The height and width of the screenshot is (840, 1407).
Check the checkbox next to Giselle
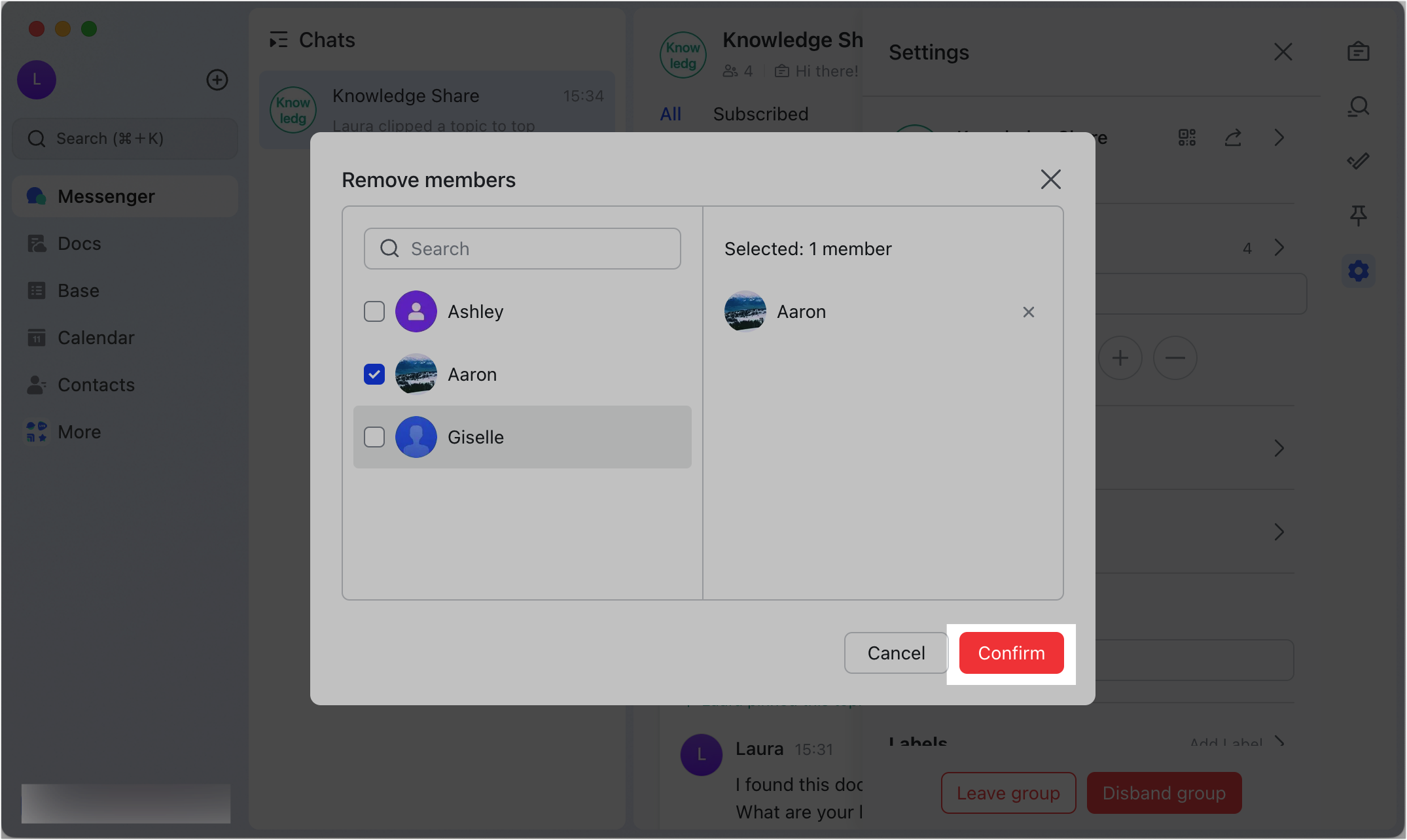point(374,437)
